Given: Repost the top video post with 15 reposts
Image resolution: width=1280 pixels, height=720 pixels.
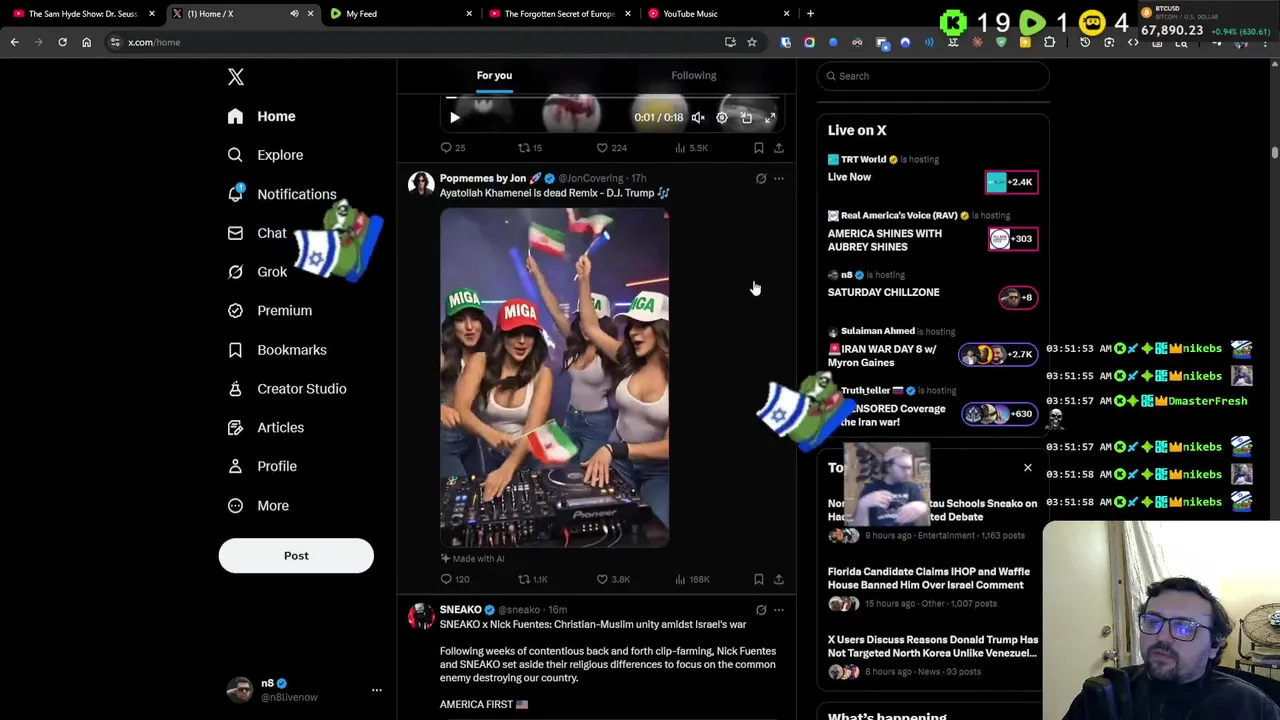Looking at the screenshot, I should coord(529,148).
